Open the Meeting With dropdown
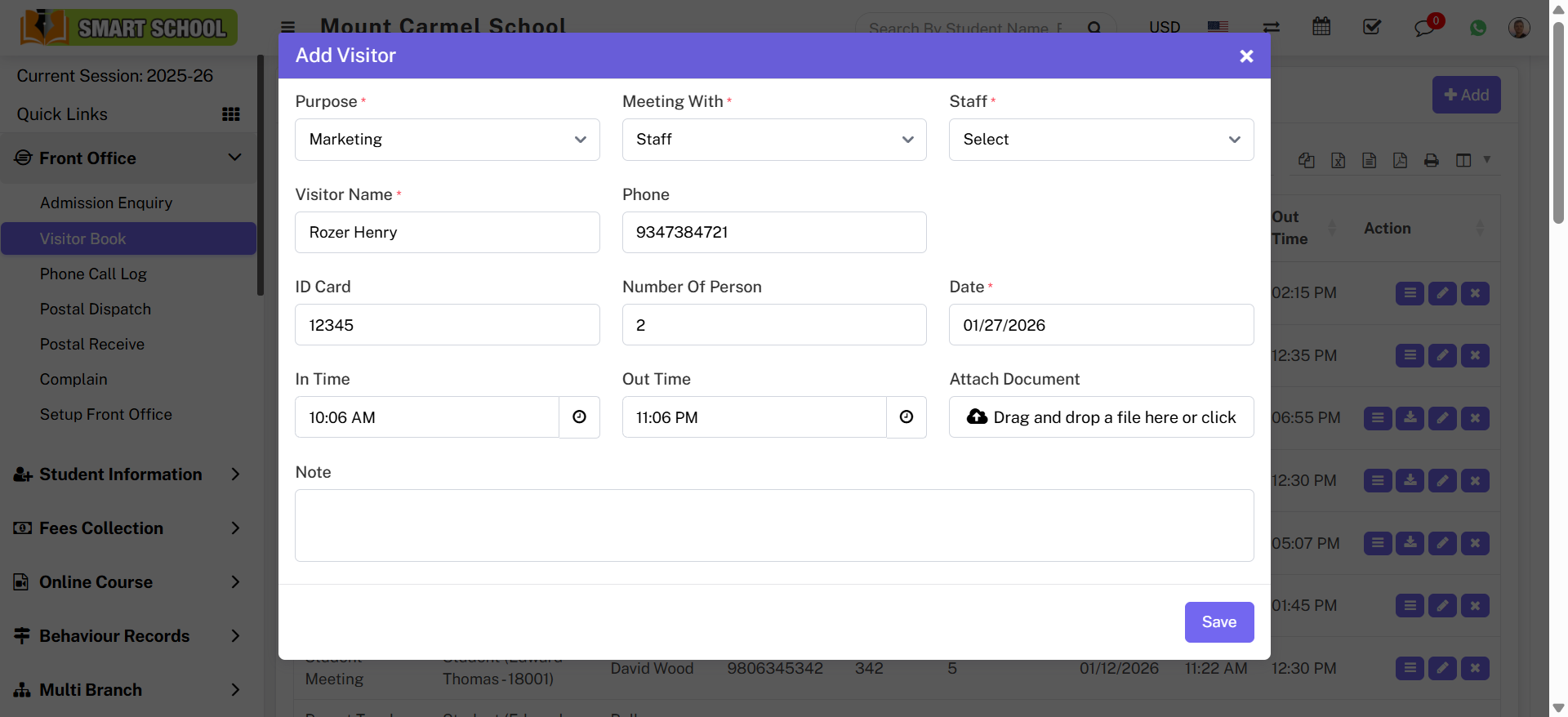Image resolution: width=1568 pixels, height=717 pixels. [773, 140]
